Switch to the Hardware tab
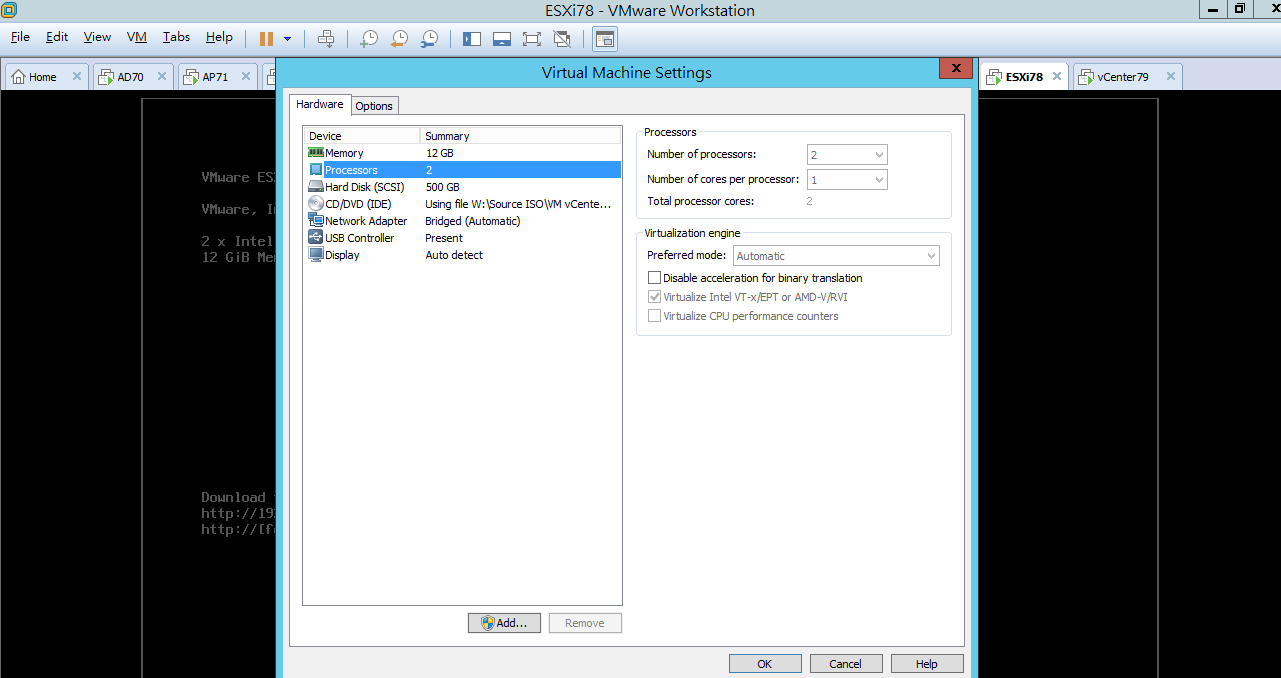This screenshot has width=1281, height=678. click(320, 104)
